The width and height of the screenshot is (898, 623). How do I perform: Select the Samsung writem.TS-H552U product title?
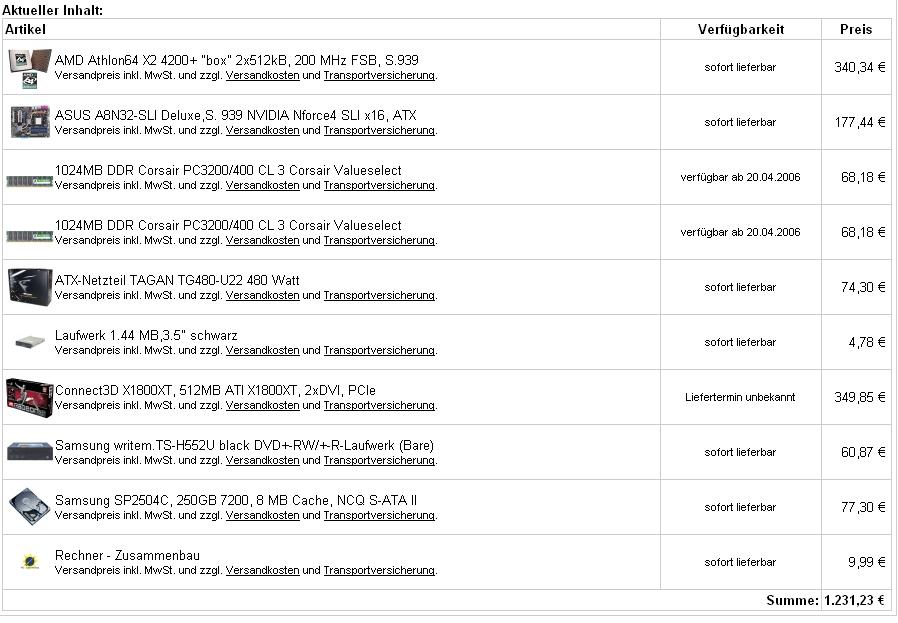pyautogui.click(x=244, y=445)
